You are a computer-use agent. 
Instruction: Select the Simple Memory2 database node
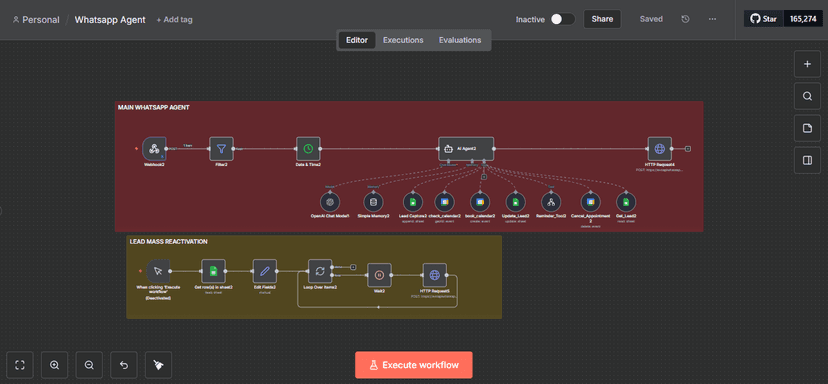[373, 202]
